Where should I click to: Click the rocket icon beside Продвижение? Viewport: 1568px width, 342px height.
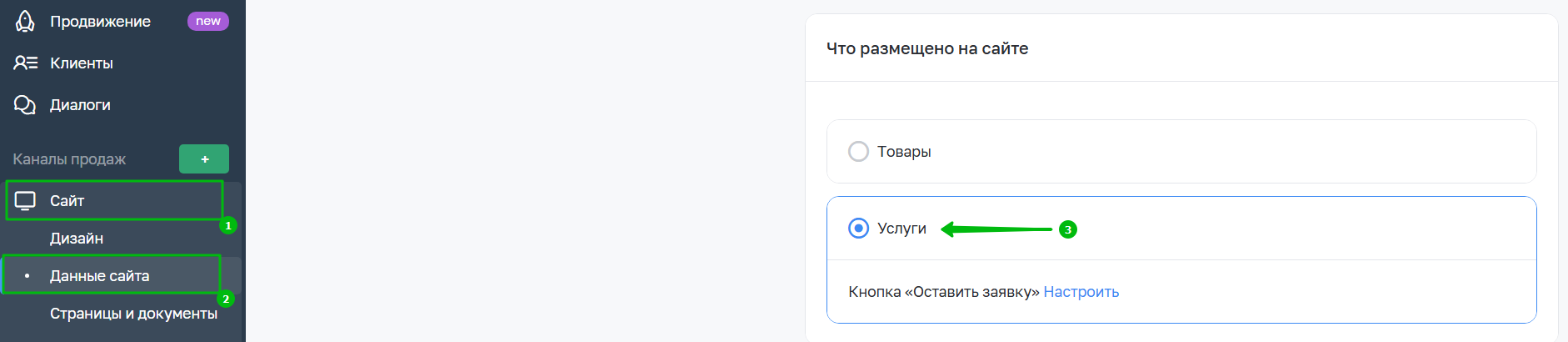click(x=25, y=22)
